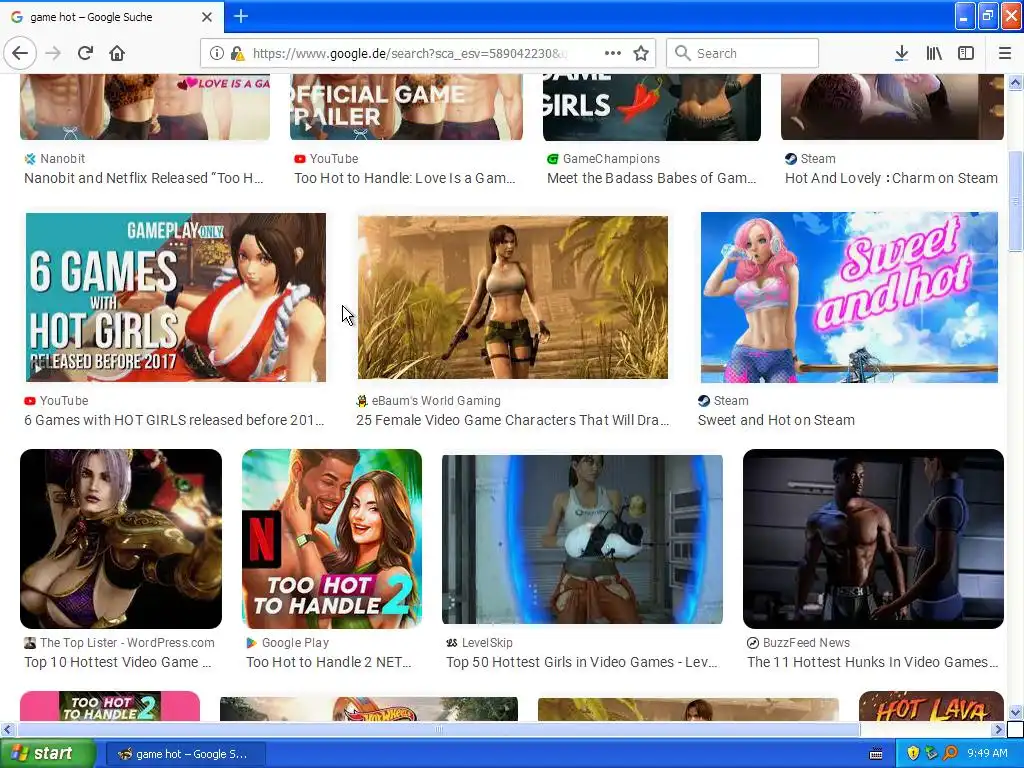Click the GameChampions source label
The width and height of the screenshot is (1024, 768).
click(x=611, y=159)
